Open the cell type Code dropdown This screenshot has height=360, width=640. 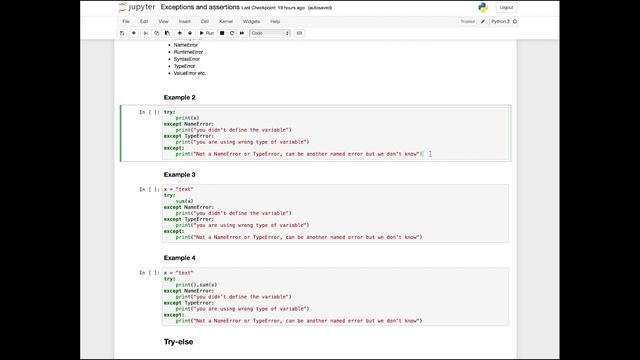click(x=270, y=33)
